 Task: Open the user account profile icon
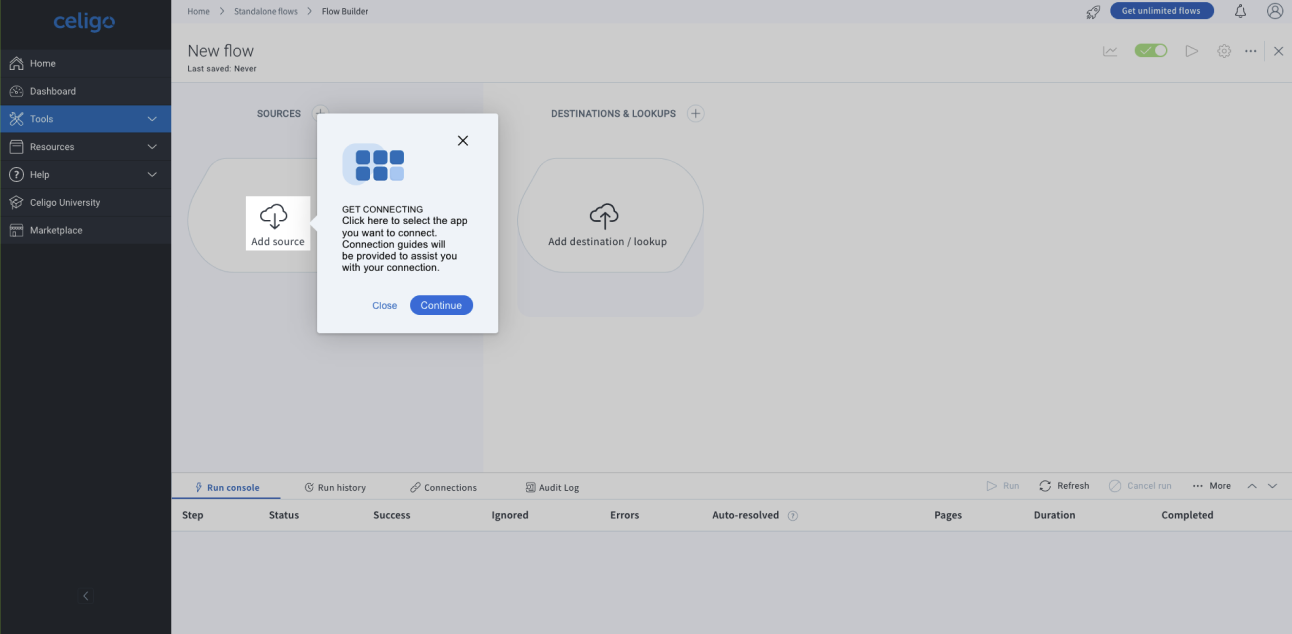coord(1274,11)
